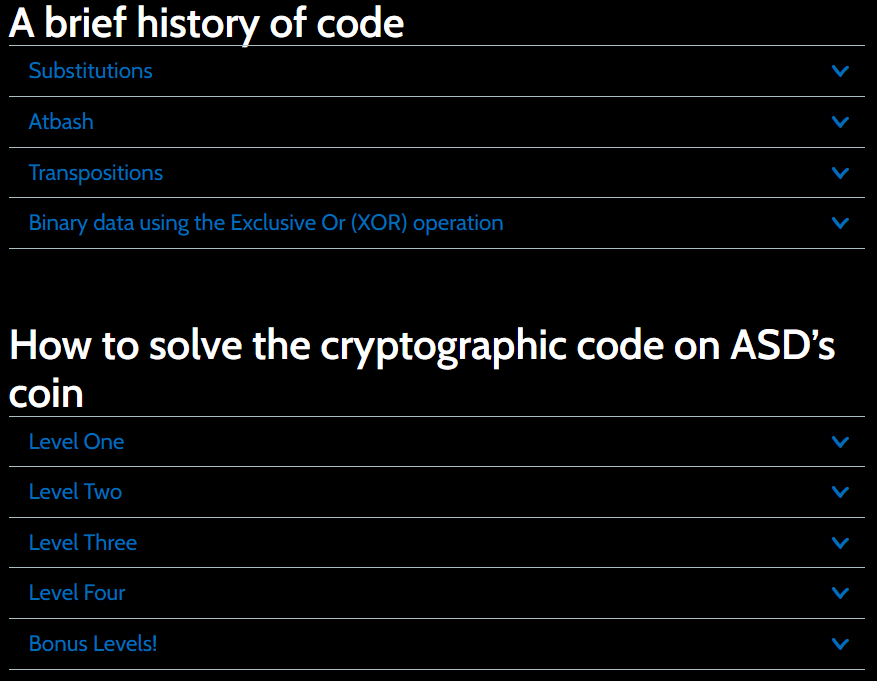Click the chevron beside Bonus Levels!
Image resolution: width=877 pixels, height=681 pixels.
click(x=840, y=644)
